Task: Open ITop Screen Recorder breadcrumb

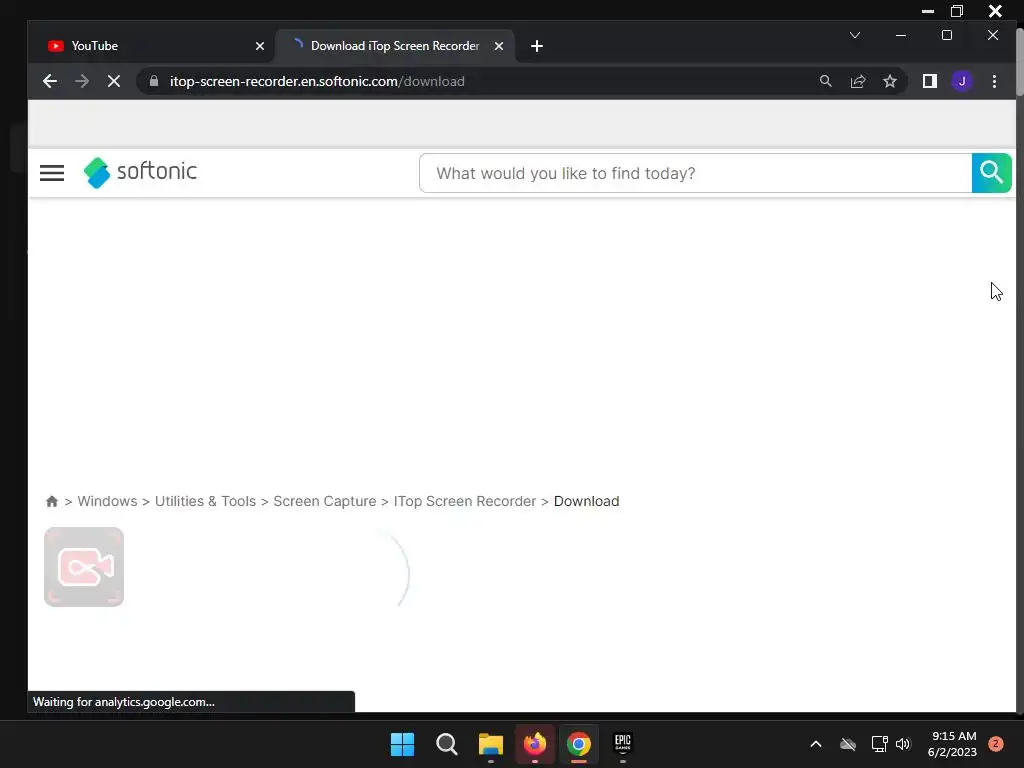Action: (x=464, y=501)
